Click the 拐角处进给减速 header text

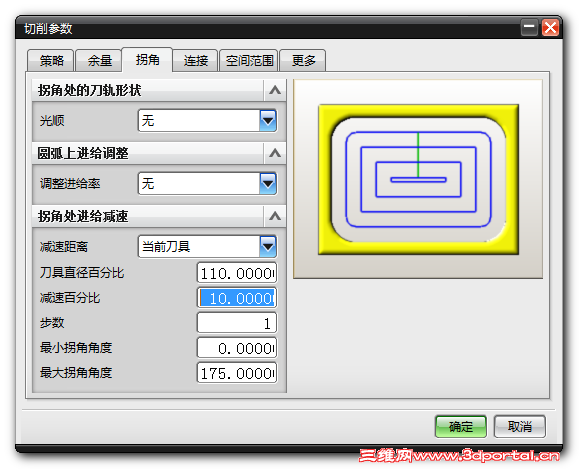pos(83,216)
